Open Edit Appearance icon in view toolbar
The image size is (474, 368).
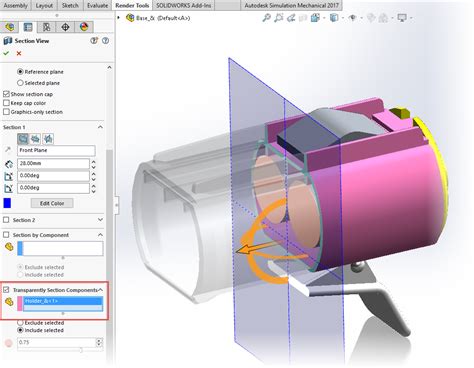coord(371,18)
